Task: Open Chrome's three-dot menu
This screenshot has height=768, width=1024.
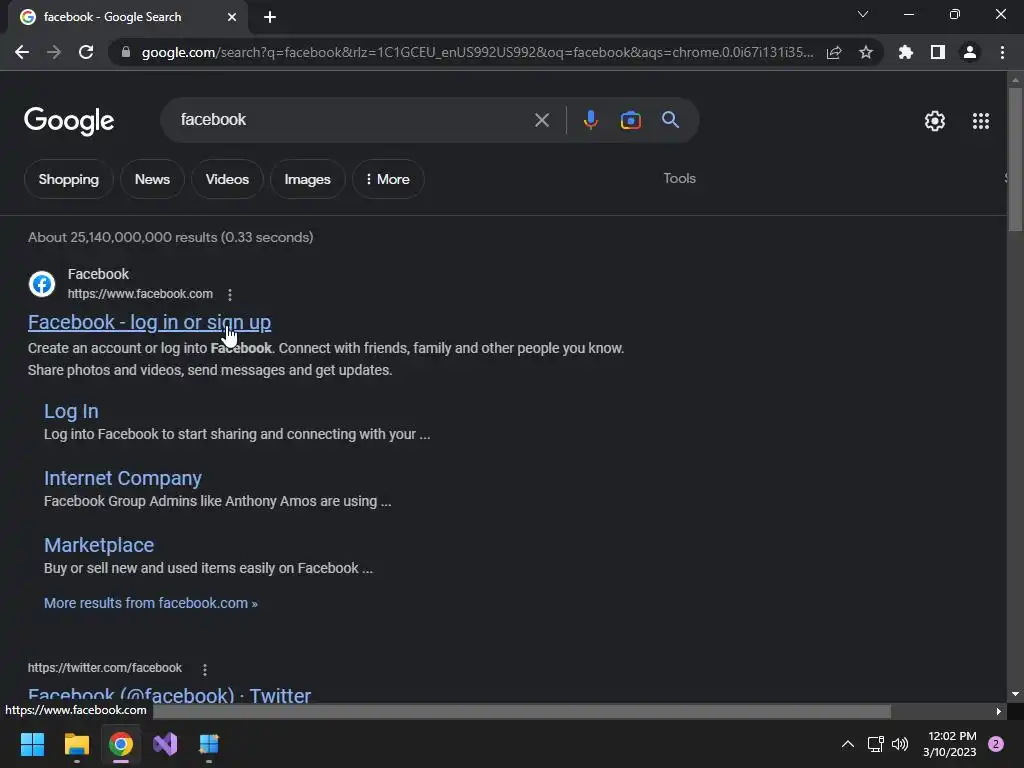Action: [1002, 52]
